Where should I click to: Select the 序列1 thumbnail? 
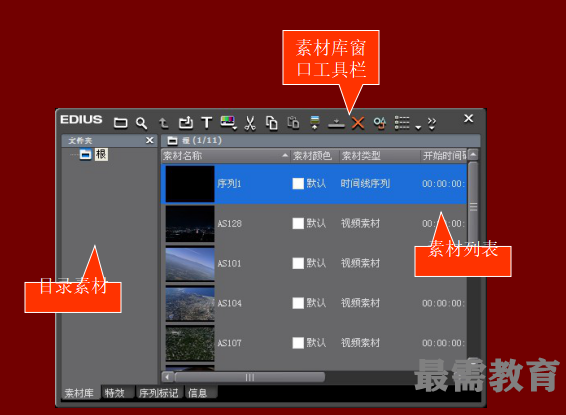(x=190, y=184)
